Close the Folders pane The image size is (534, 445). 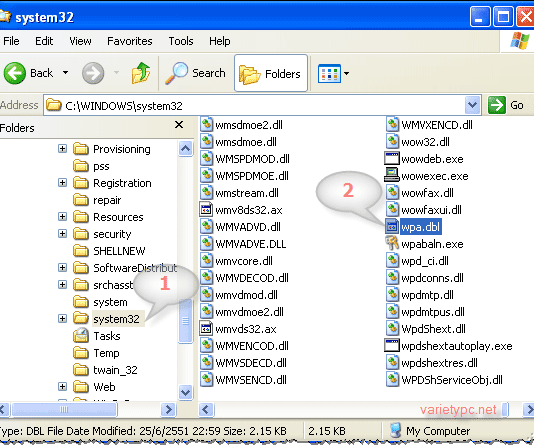pyautogui.click(x=179, y=125)
